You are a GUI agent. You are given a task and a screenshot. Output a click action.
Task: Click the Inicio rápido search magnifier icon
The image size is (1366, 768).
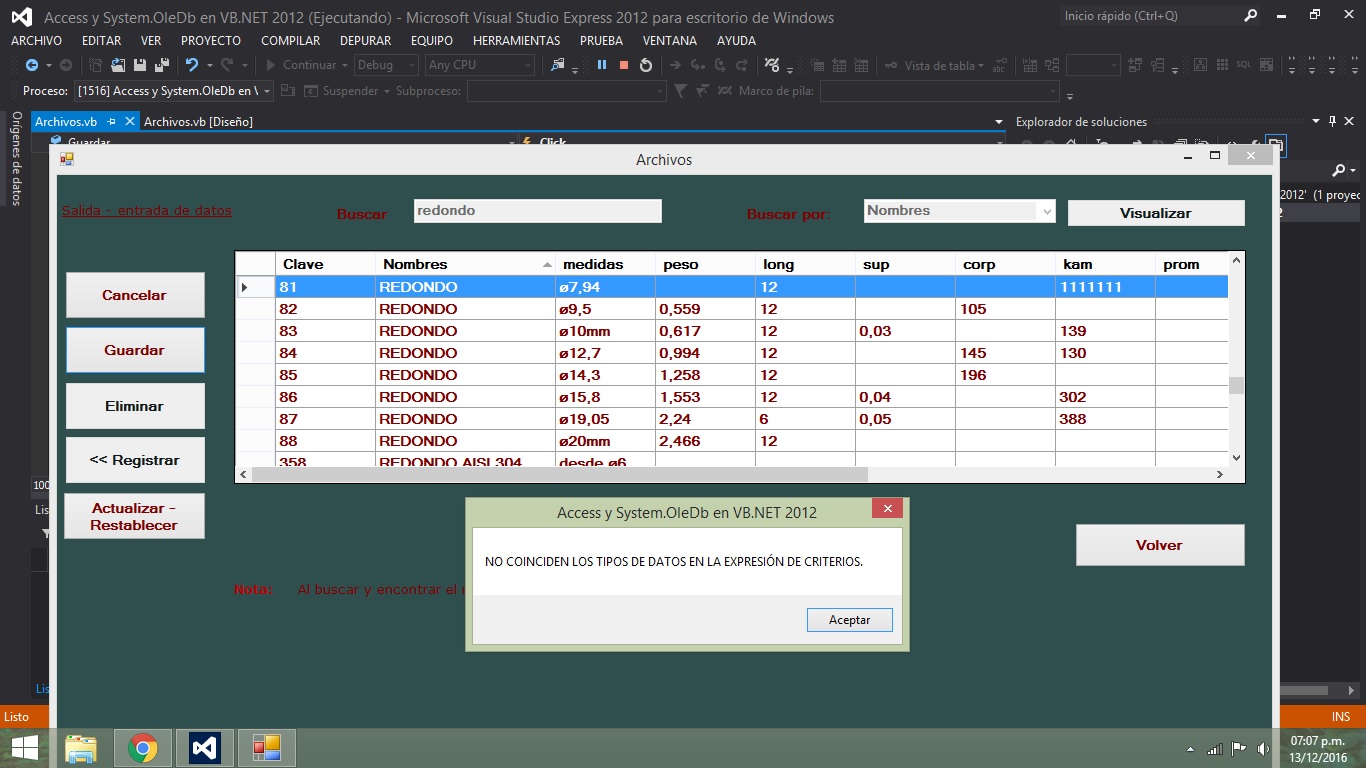coord(1251,16)
